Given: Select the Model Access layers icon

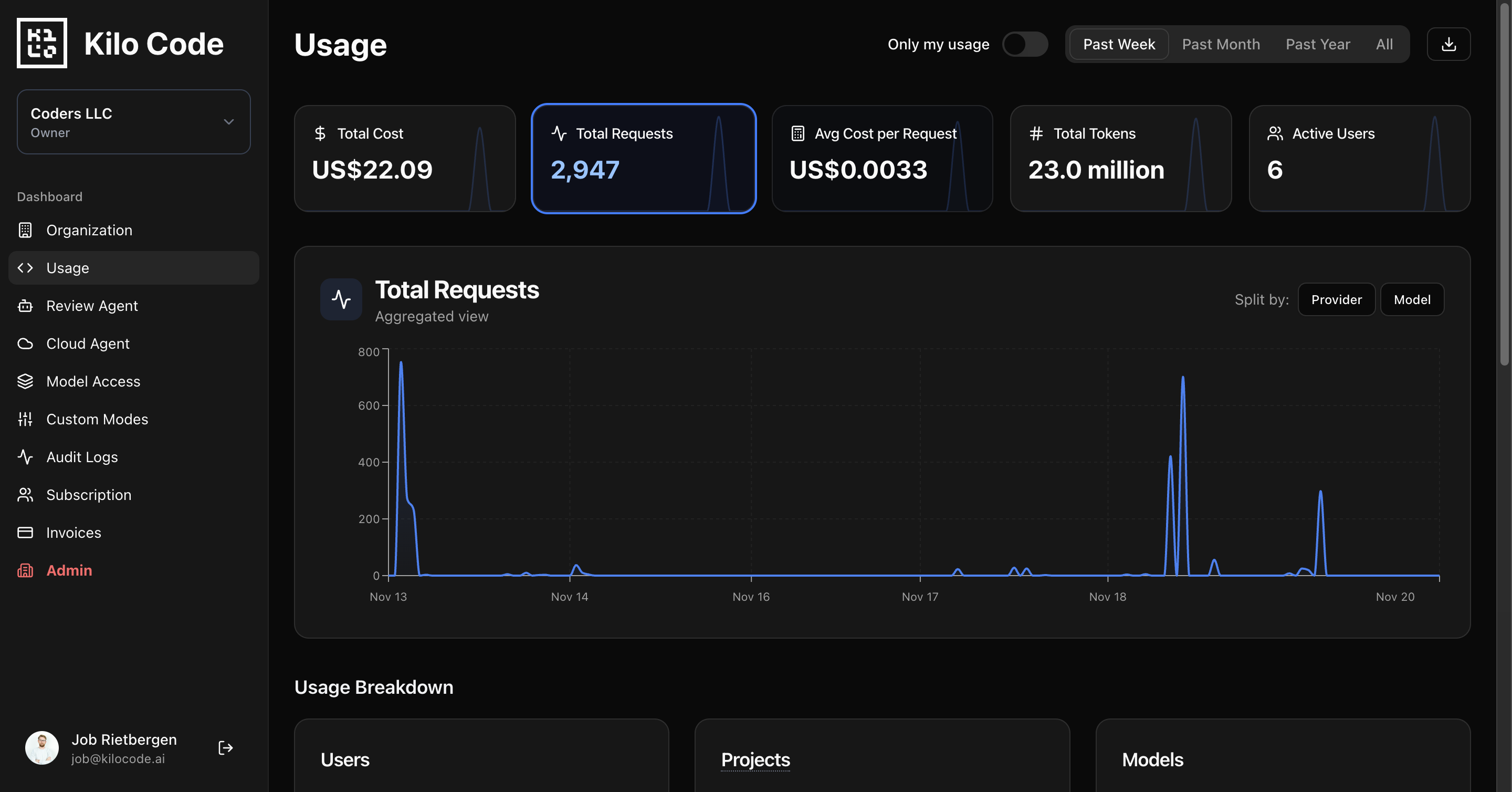Looking at the screenshot, I should [25, 381].
